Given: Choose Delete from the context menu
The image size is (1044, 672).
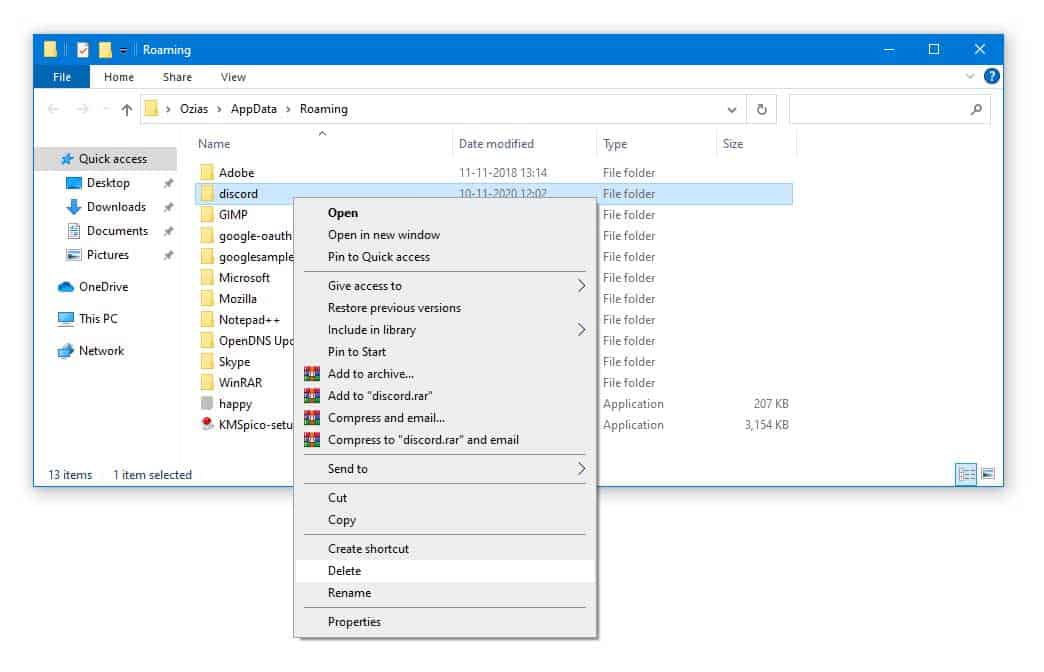Looking at the screenshot, I should [x=445, y=571].
